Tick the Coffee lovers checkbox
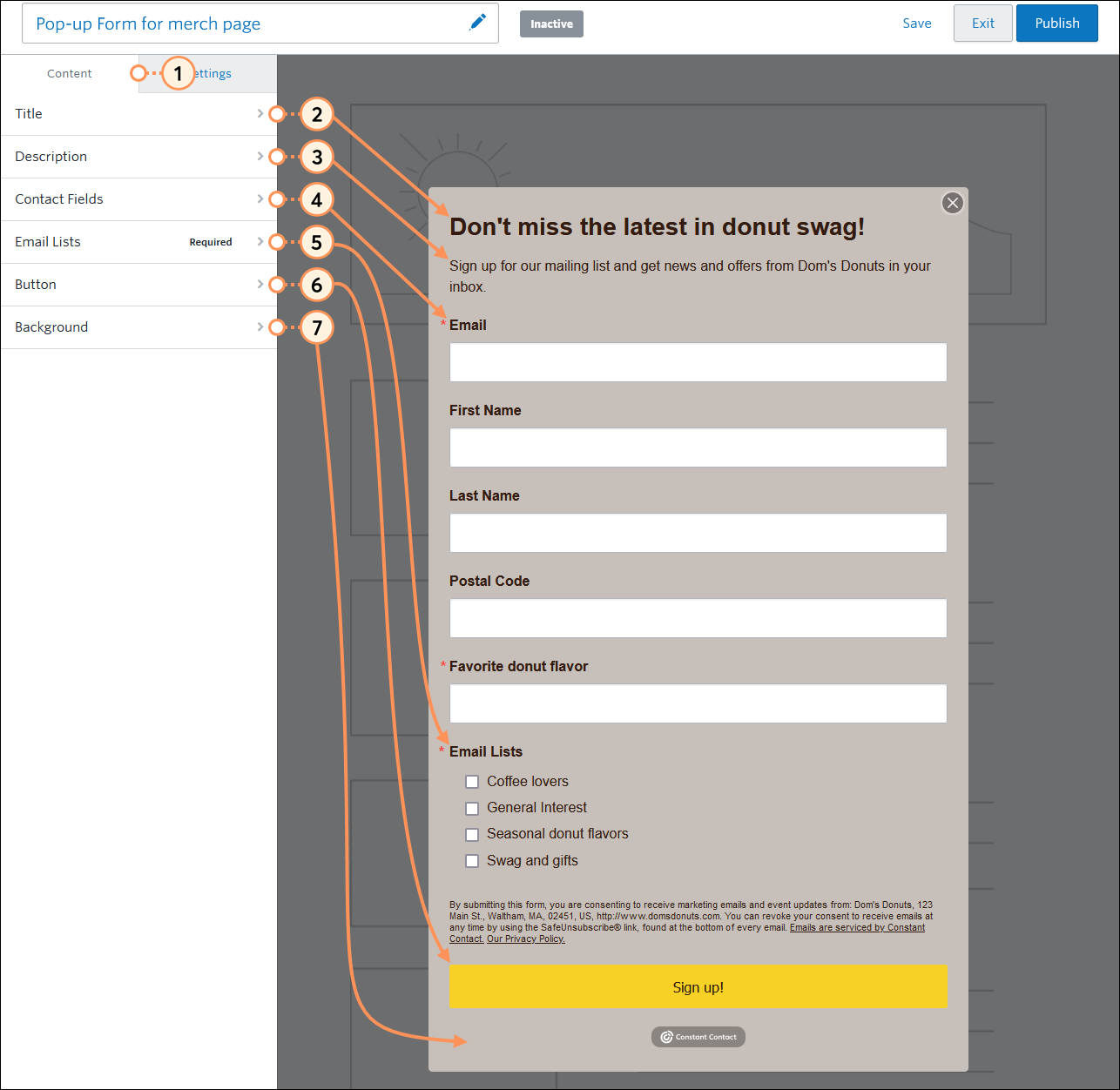Viewport: 1120px width, 1090px height. coord(472,782)
